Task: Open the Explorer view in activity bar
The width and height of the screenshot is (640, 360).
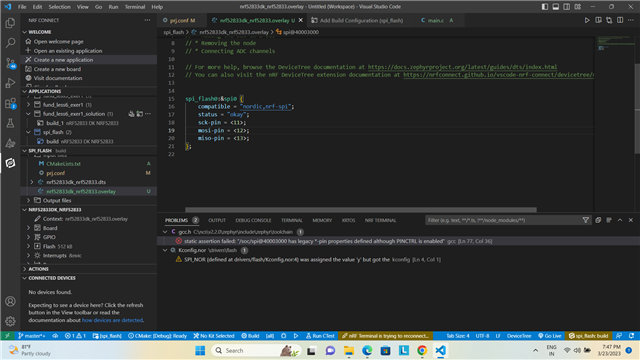Action: pos(10,23)
